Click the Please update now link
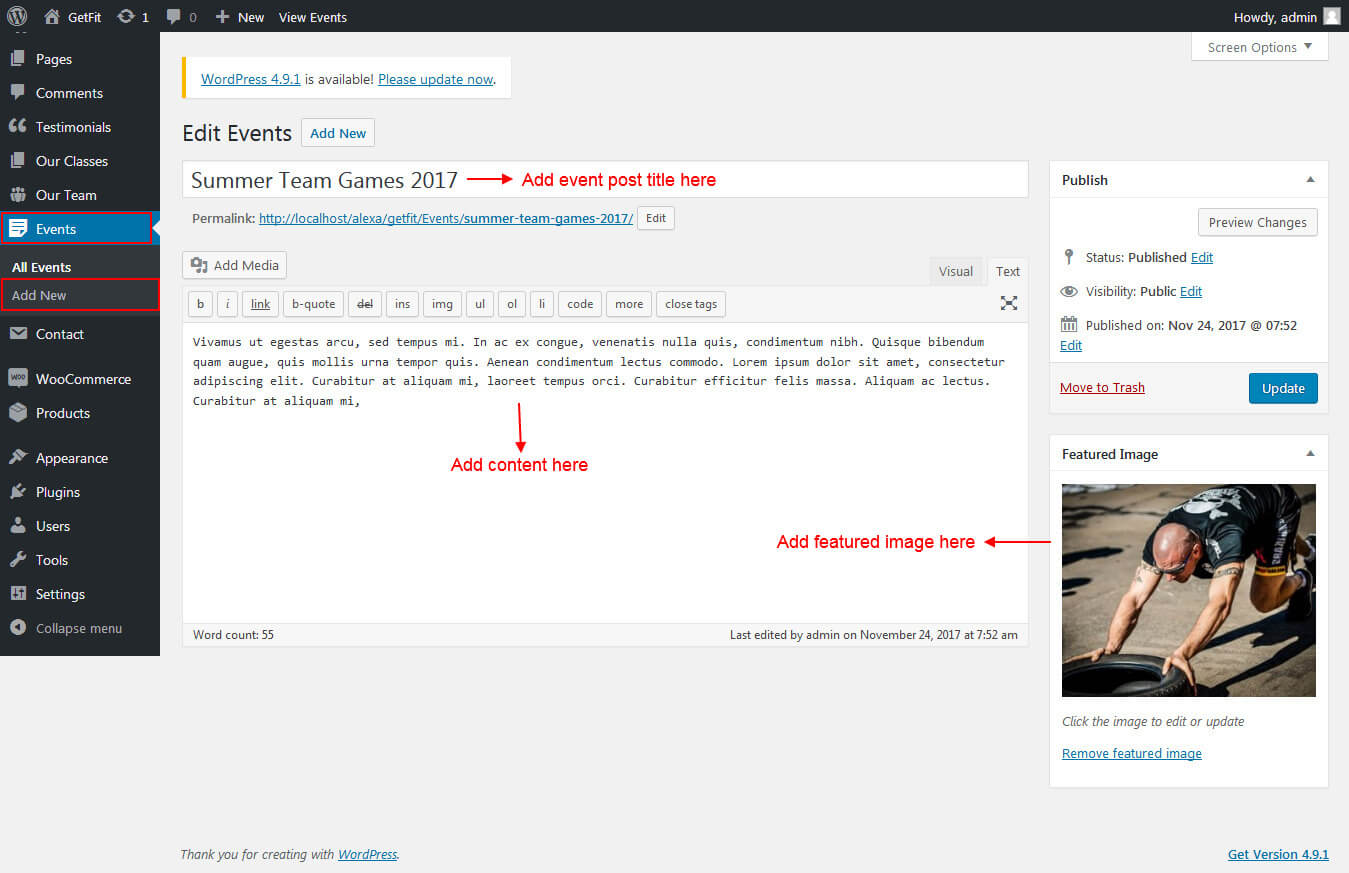1349x873 pixels. [436, 79]
